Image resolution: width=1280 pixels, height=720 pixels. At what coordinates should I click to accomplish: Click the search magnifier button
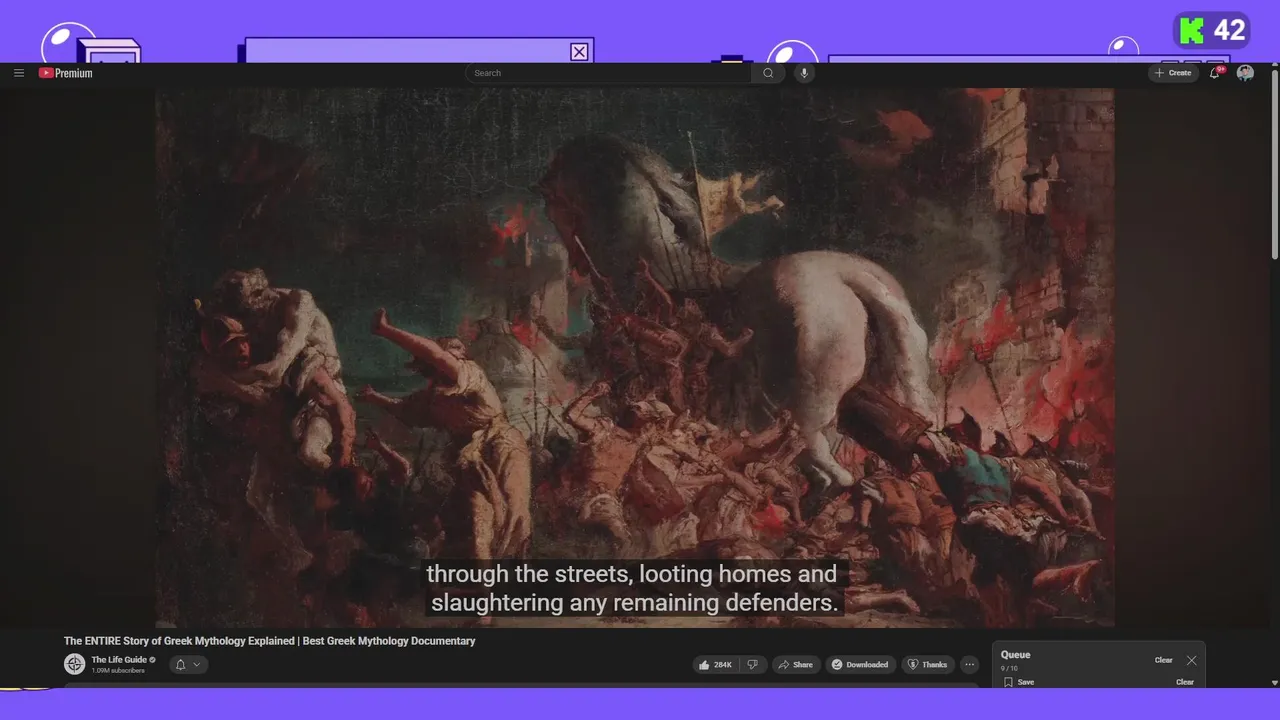point(768,73)
